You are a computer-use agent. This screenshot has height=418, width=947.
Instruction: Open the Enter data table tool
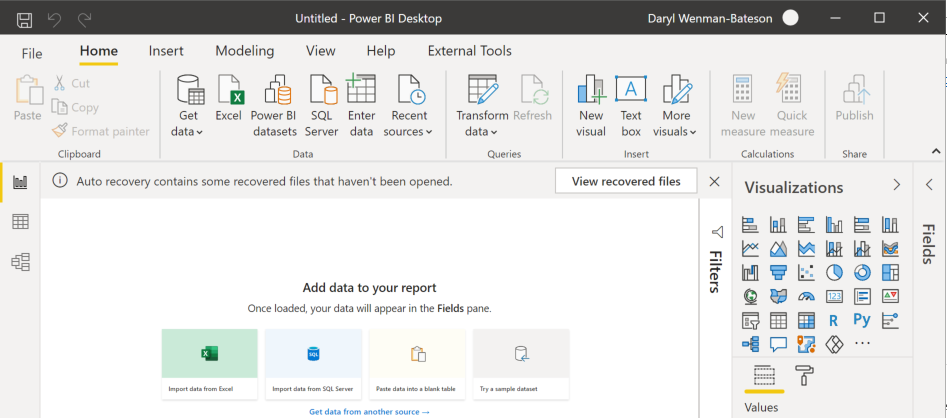(x=361, y=106)
